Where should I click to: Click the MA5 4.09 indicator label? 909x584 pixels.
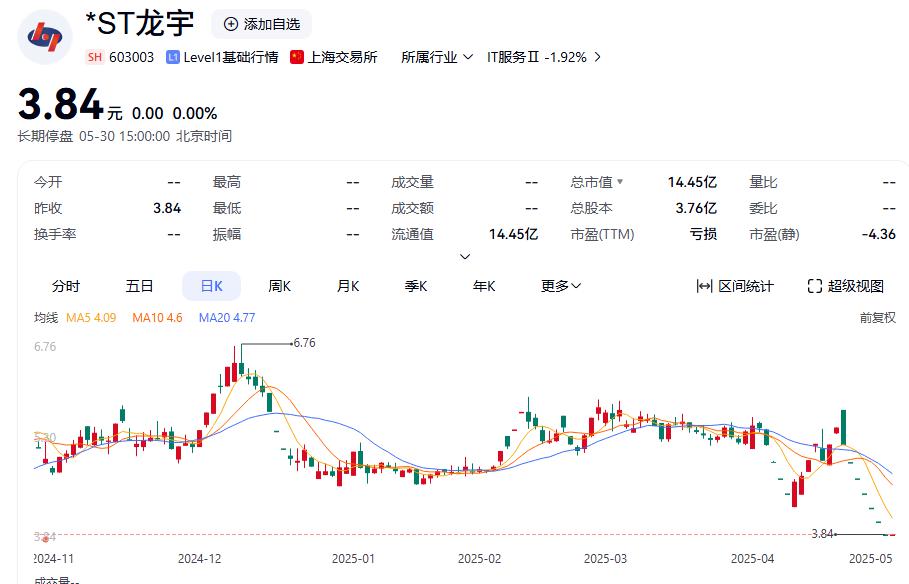click(x=91, y=318)
